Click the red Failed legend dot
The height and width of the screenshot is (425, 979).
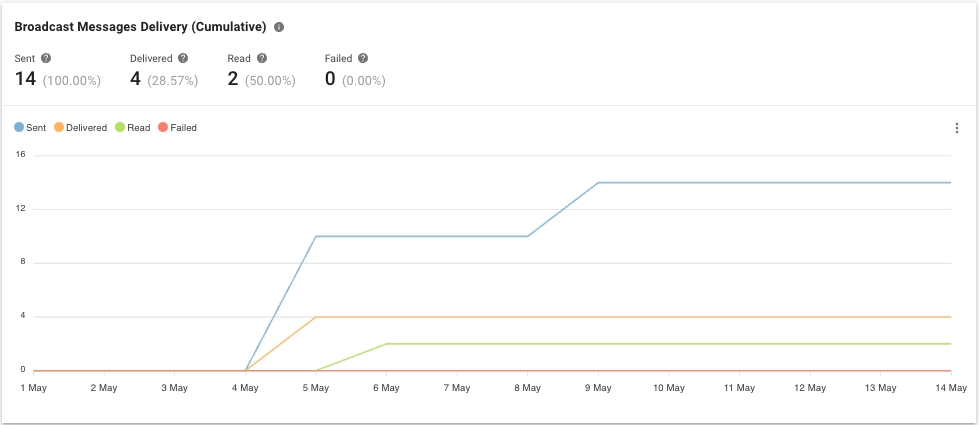[x=163, y=128]
